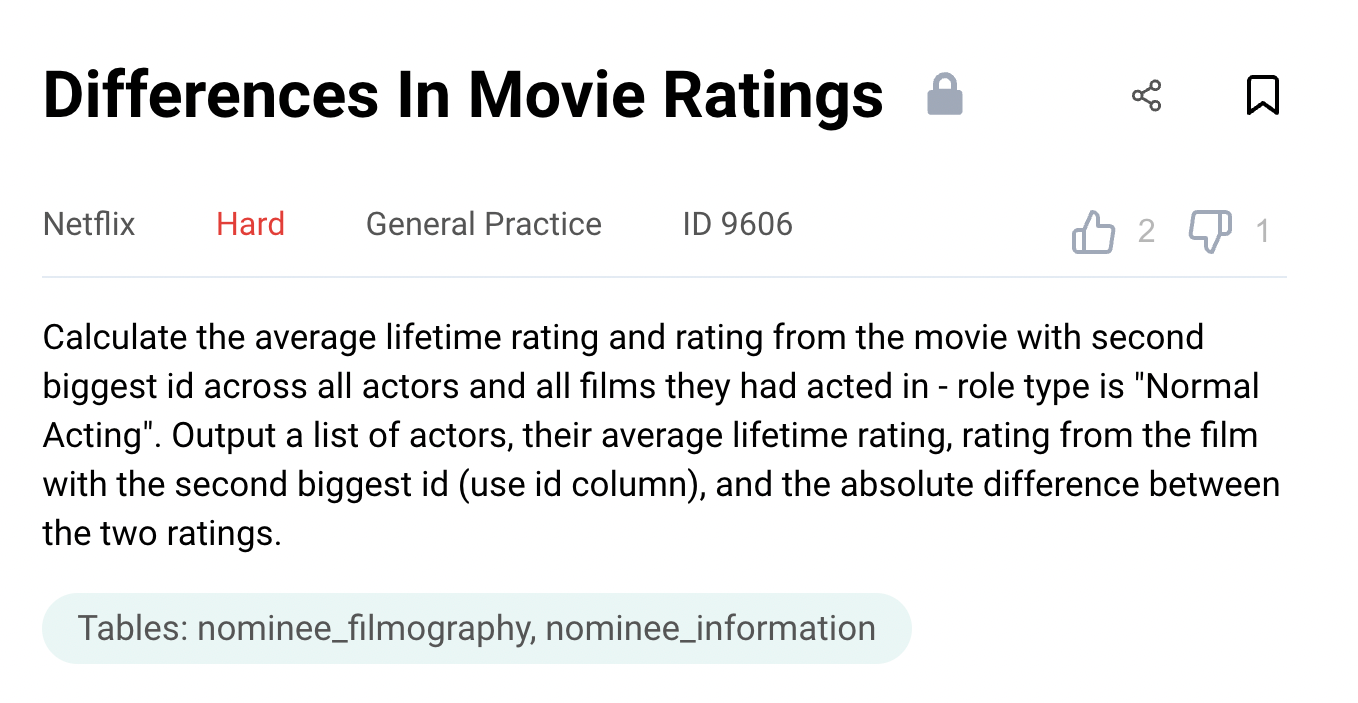Click the General Practice category

click(484, 224)
